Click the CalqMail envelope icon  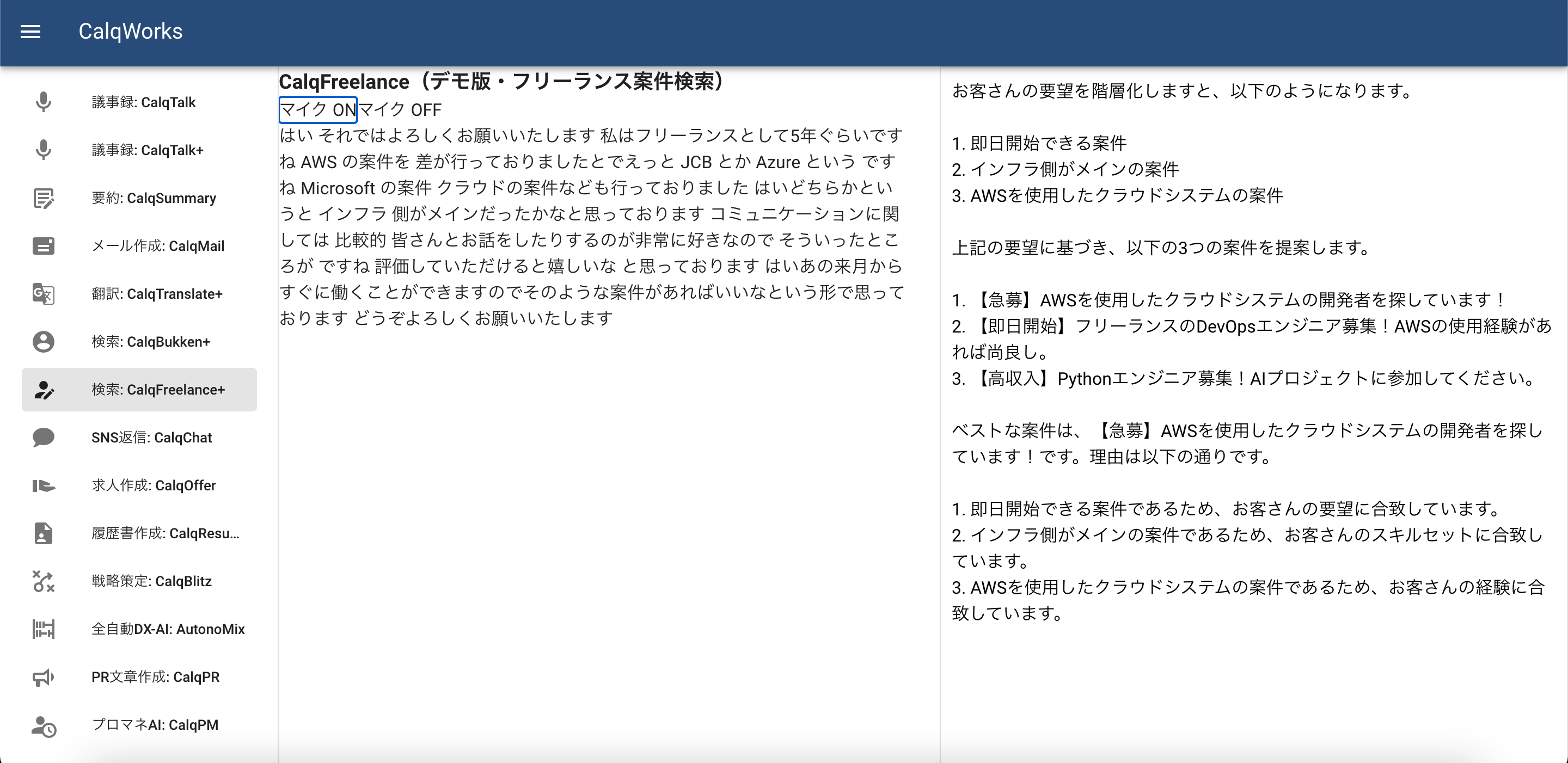(x=43, y=246)
